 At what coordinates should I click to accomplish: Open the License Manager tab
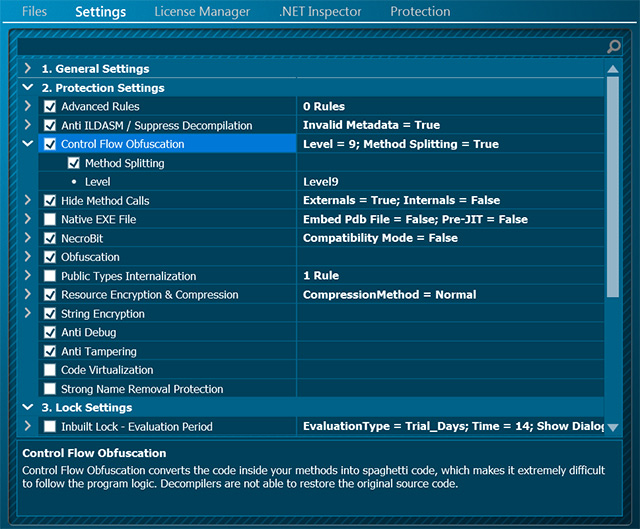point(202,12)
